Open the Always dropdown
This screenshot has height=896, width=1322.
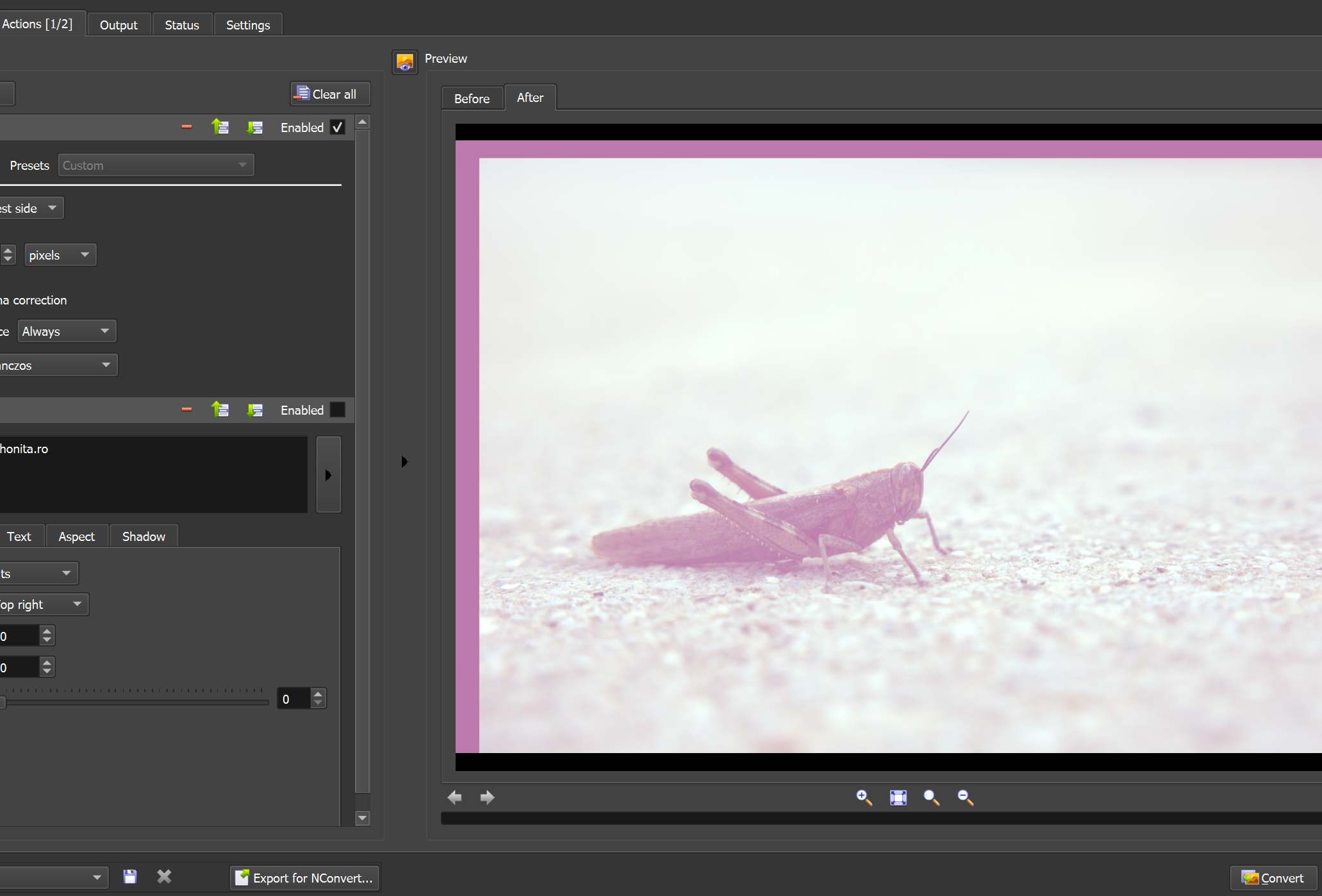[66, 331]
